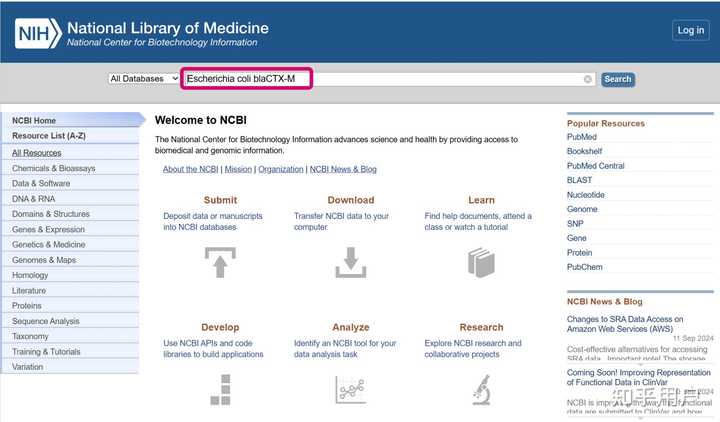
Task: Click the Download arrow icon
Action: (350, 261)
